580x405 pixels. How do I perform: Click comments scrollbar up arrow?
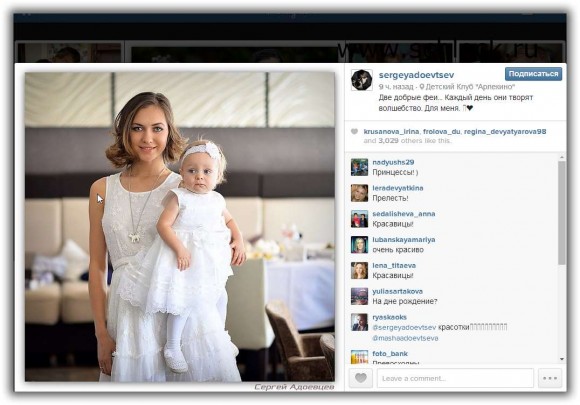(x=562, y=158)
